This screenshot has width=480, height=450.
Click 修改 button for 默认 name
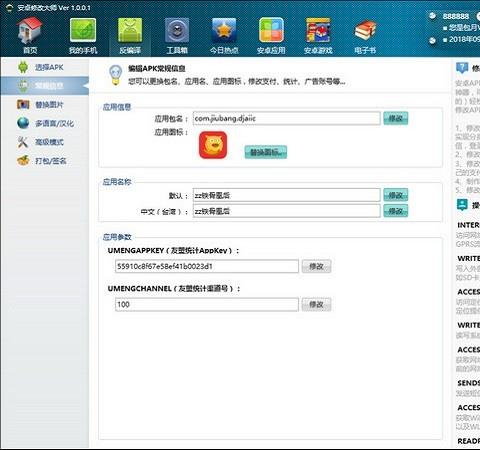(x=396, y=195)
